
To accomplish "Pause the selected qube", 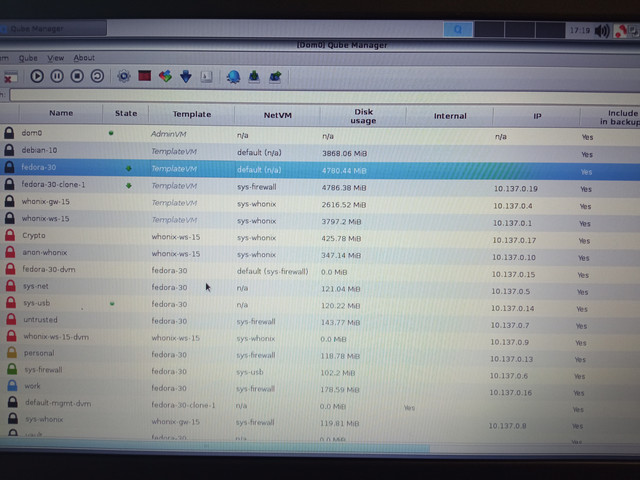I will pyautogui.click(x=57, y=76).
